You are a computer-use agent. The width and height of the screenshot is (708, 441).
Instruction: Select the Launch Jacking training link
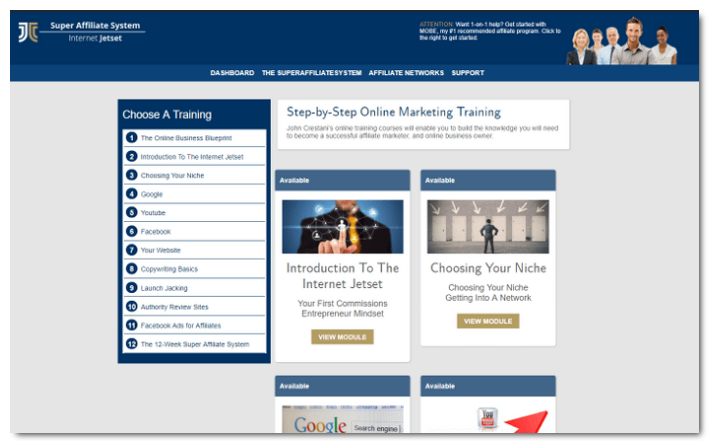(x=164, y=288)
